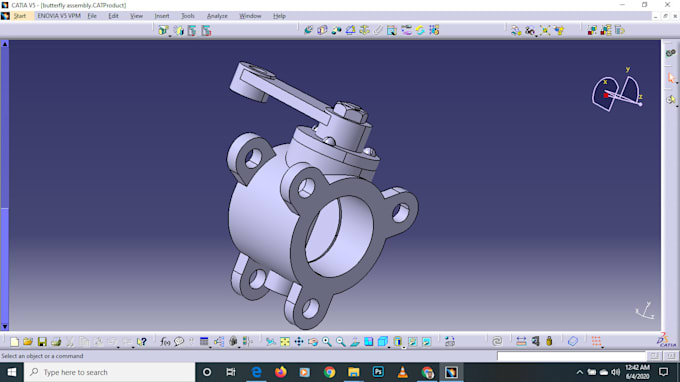680x382 pixels.
Task: Click the taskbar volume speaker icon
Action: (615, 372)
